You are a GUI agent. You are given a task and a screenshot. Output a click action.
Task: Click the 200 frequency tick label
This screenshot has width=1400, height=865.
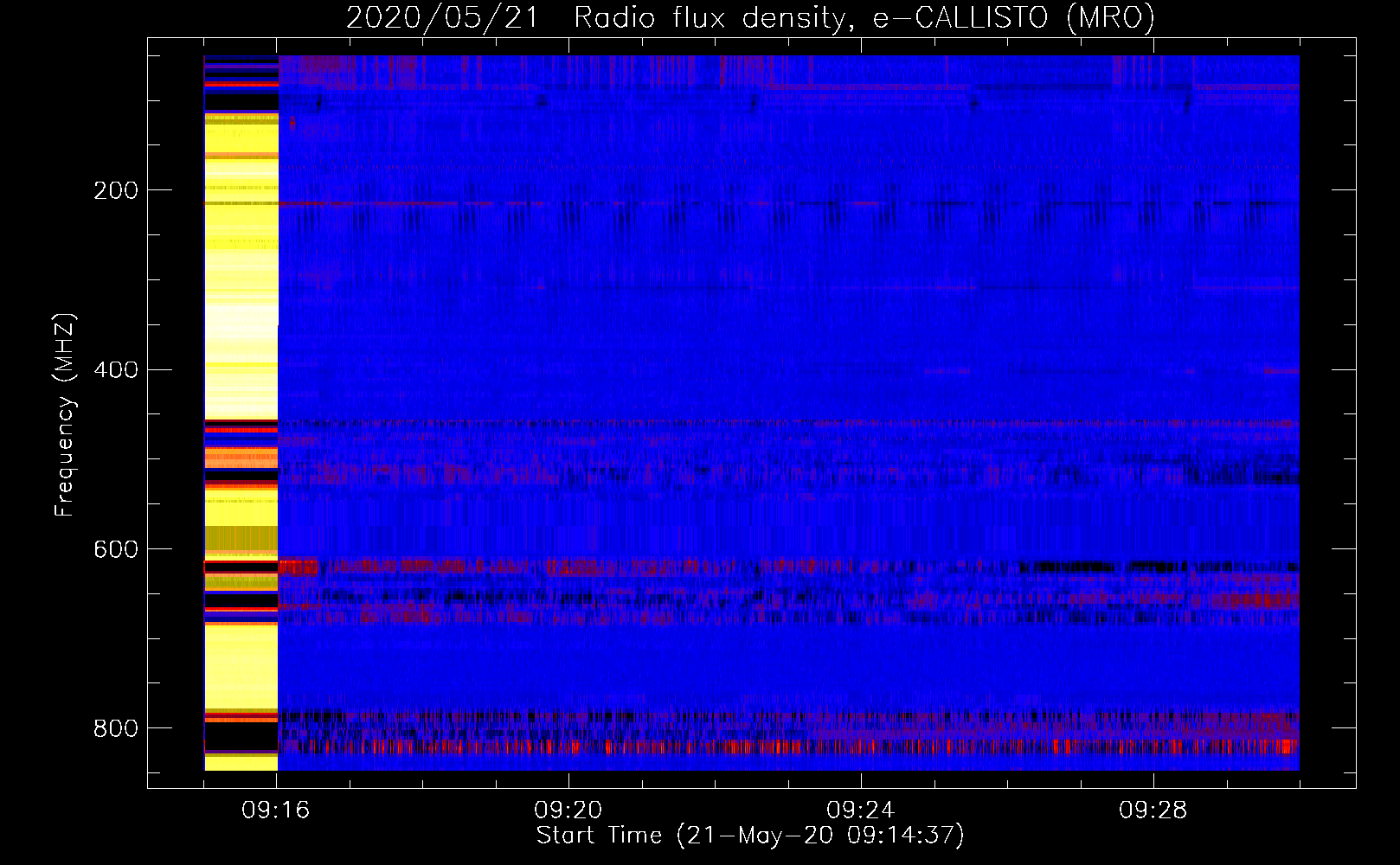[x=116, y=190]
